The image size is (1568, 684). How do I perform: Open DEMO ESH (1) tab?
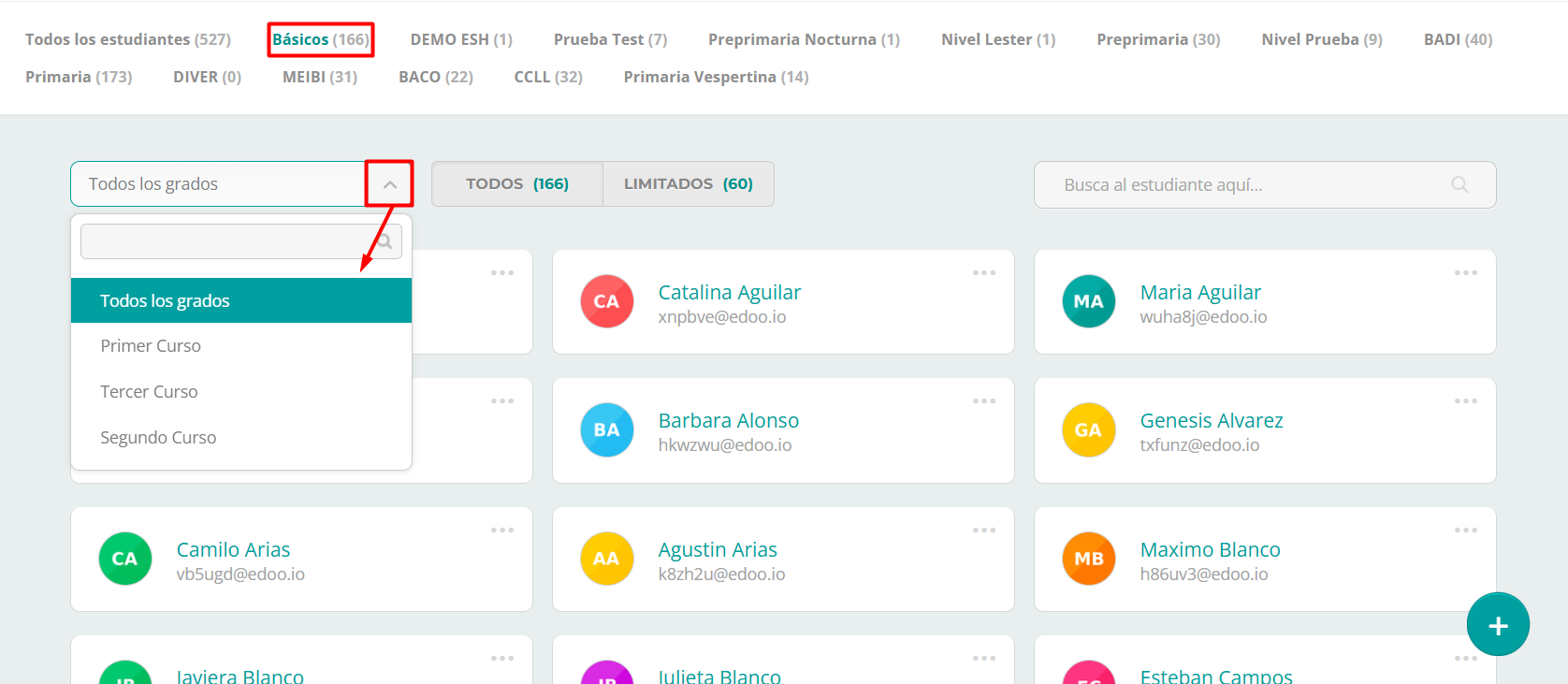461,39
